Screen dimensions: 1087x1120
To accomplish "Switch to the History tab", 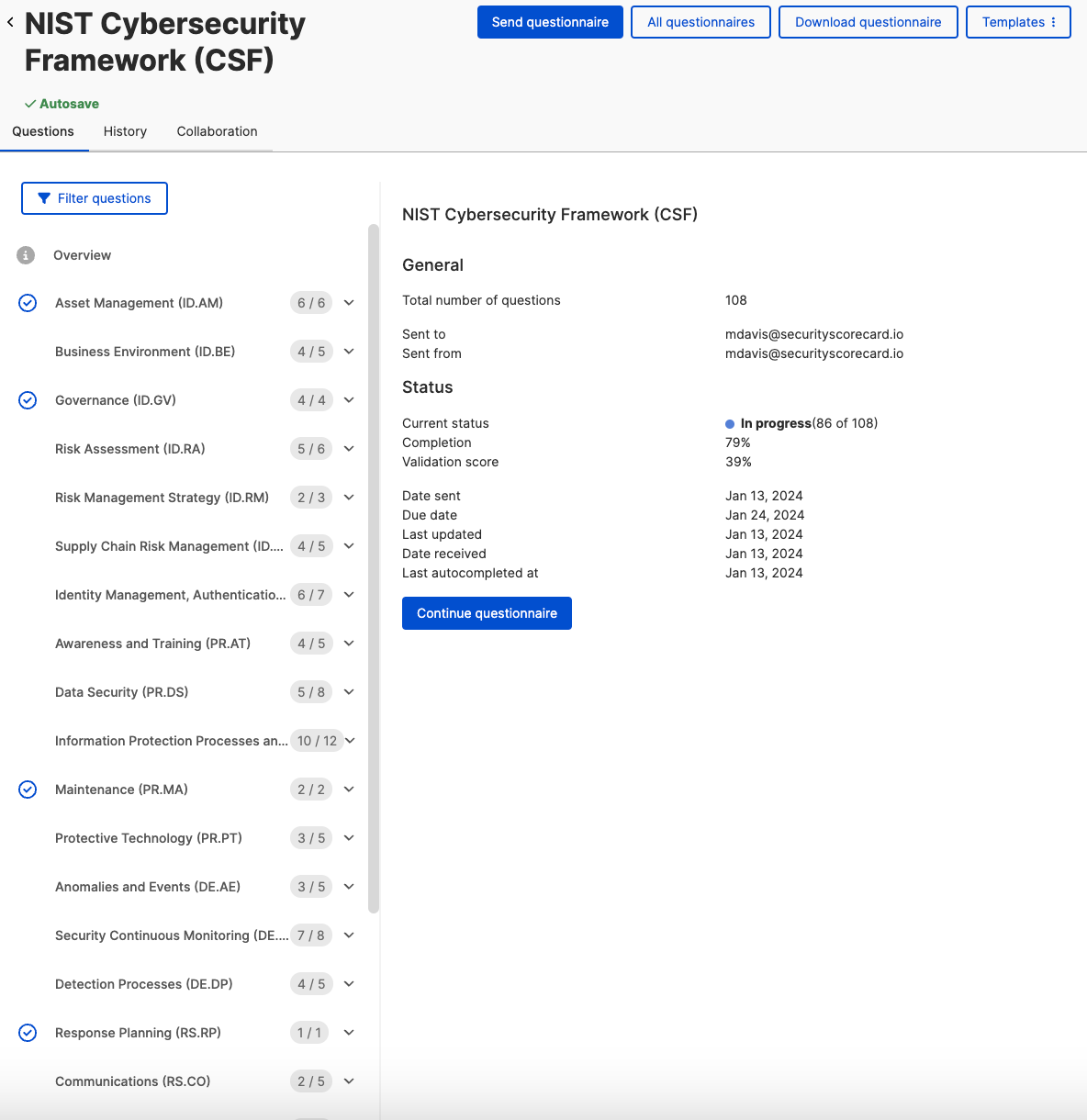I will pos(125,131).
